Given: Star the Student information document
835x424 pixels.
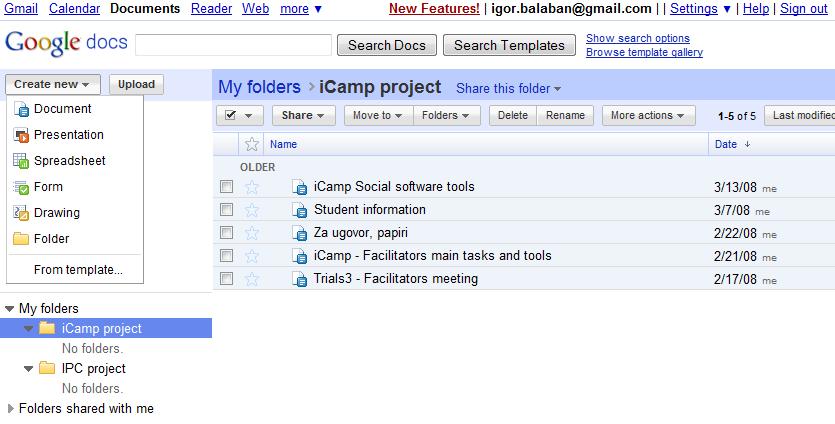Looking at the screenshot, I should coord(251,210).
